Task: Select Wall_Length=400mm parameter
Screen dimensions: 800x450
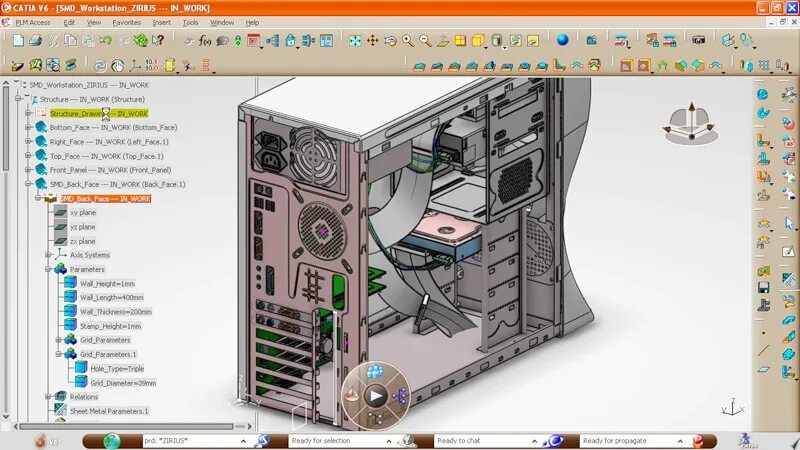Action: pyautogui.click(x=112, y=297)
